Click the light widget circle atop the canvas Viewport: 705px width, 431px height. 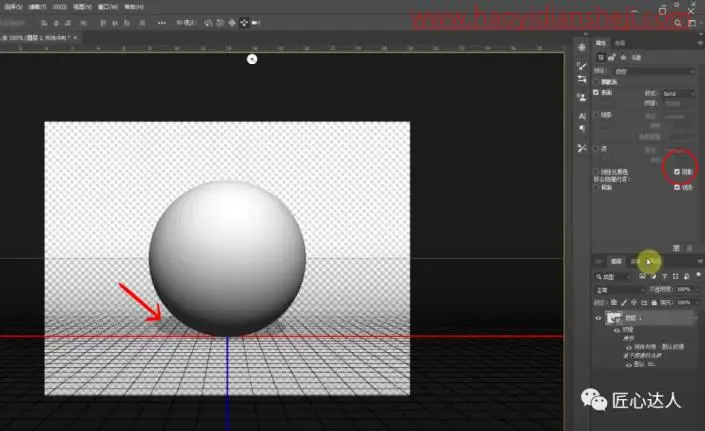tap(252, 59)
